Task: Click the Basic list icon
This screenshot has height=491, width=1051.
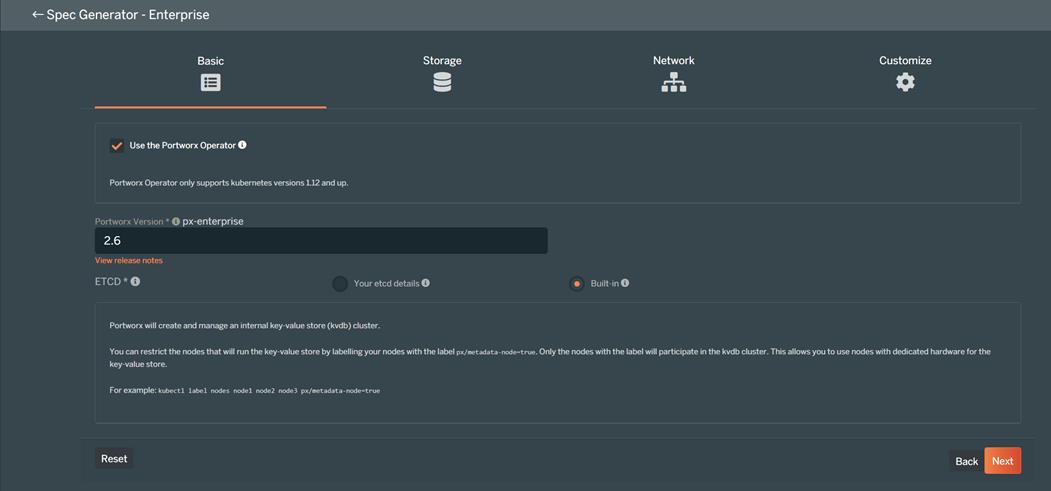Action: click(x=210, y=82)
